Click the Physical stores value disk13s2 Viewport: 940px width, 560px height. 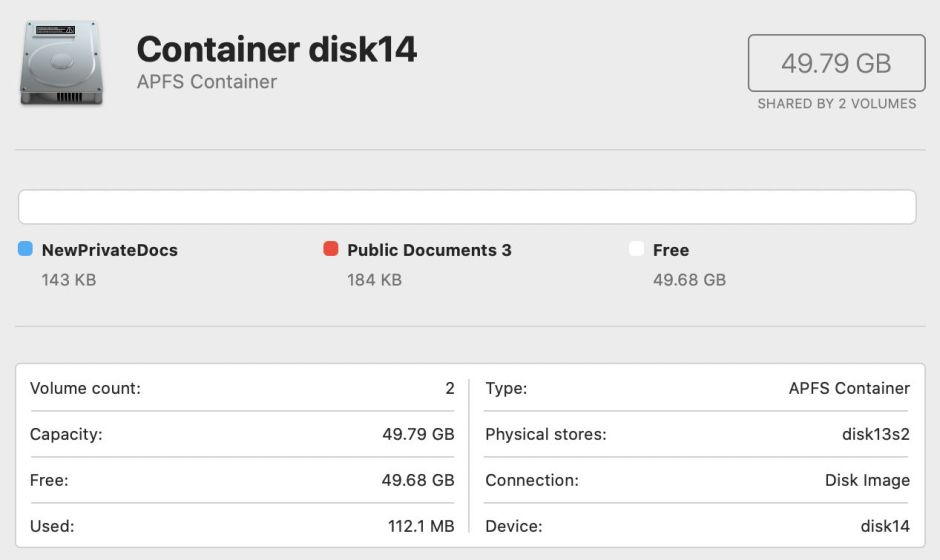point(876,434)
